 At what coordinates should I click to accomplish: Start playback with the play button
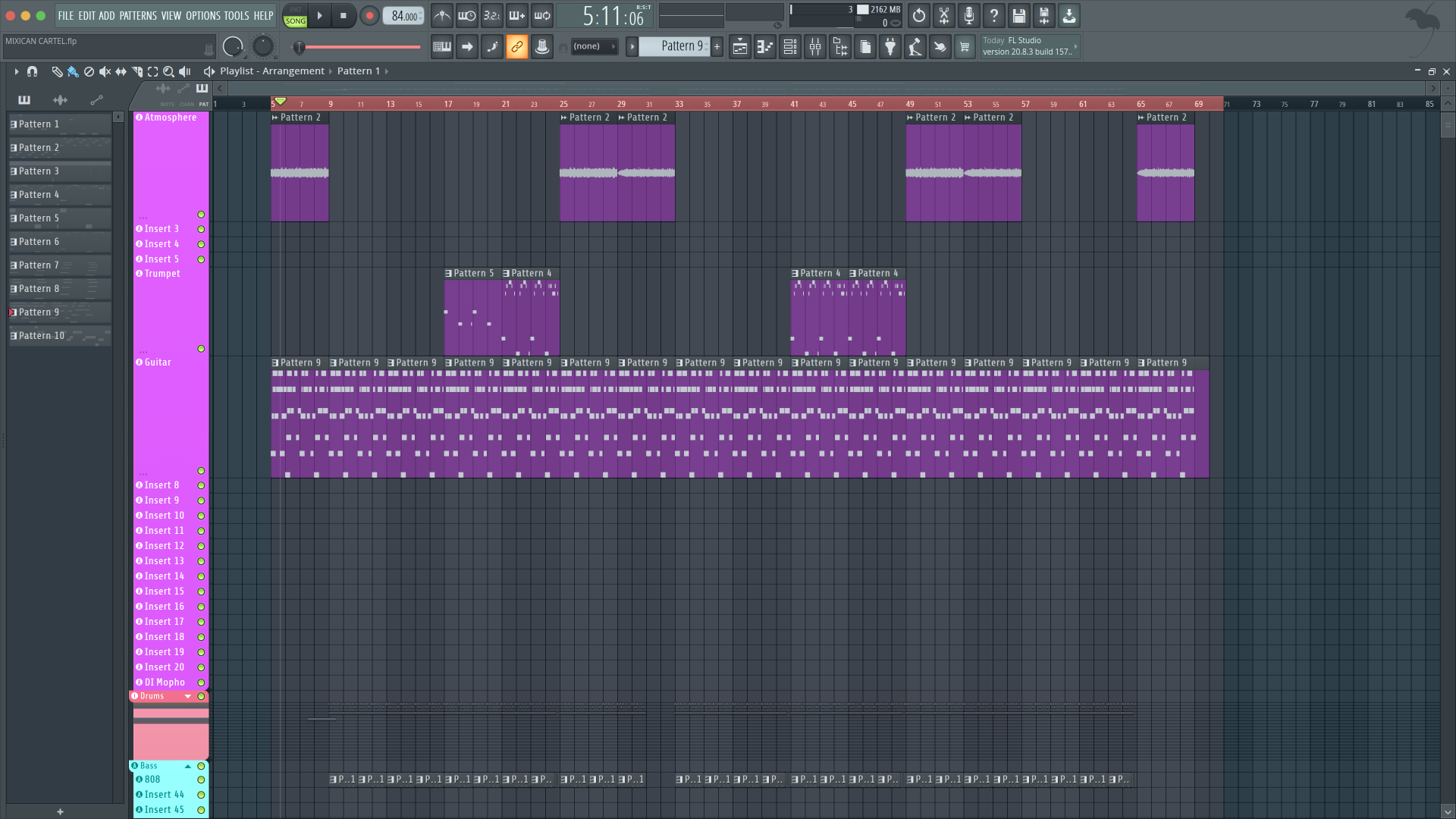(320, 15)
